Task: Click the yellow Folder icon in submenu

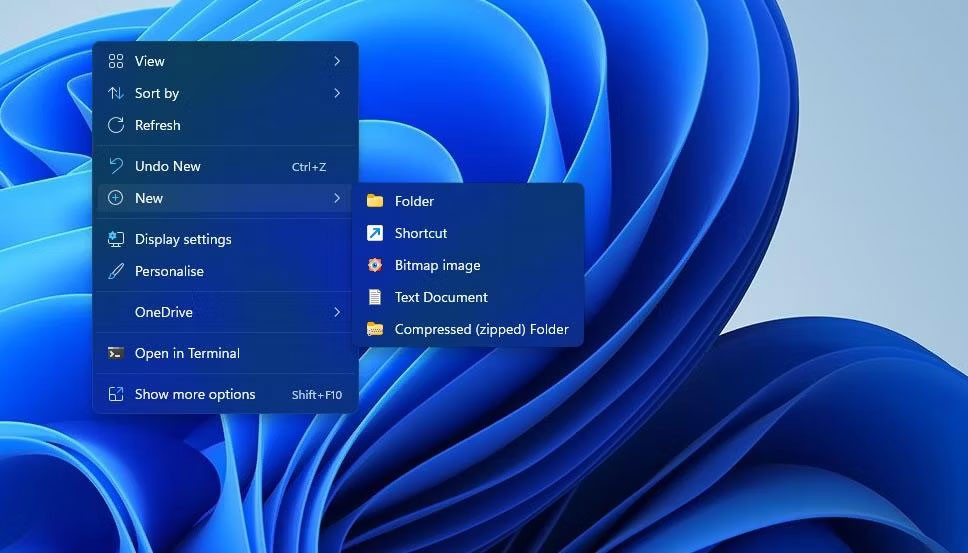Action: (x=375, y=201)
